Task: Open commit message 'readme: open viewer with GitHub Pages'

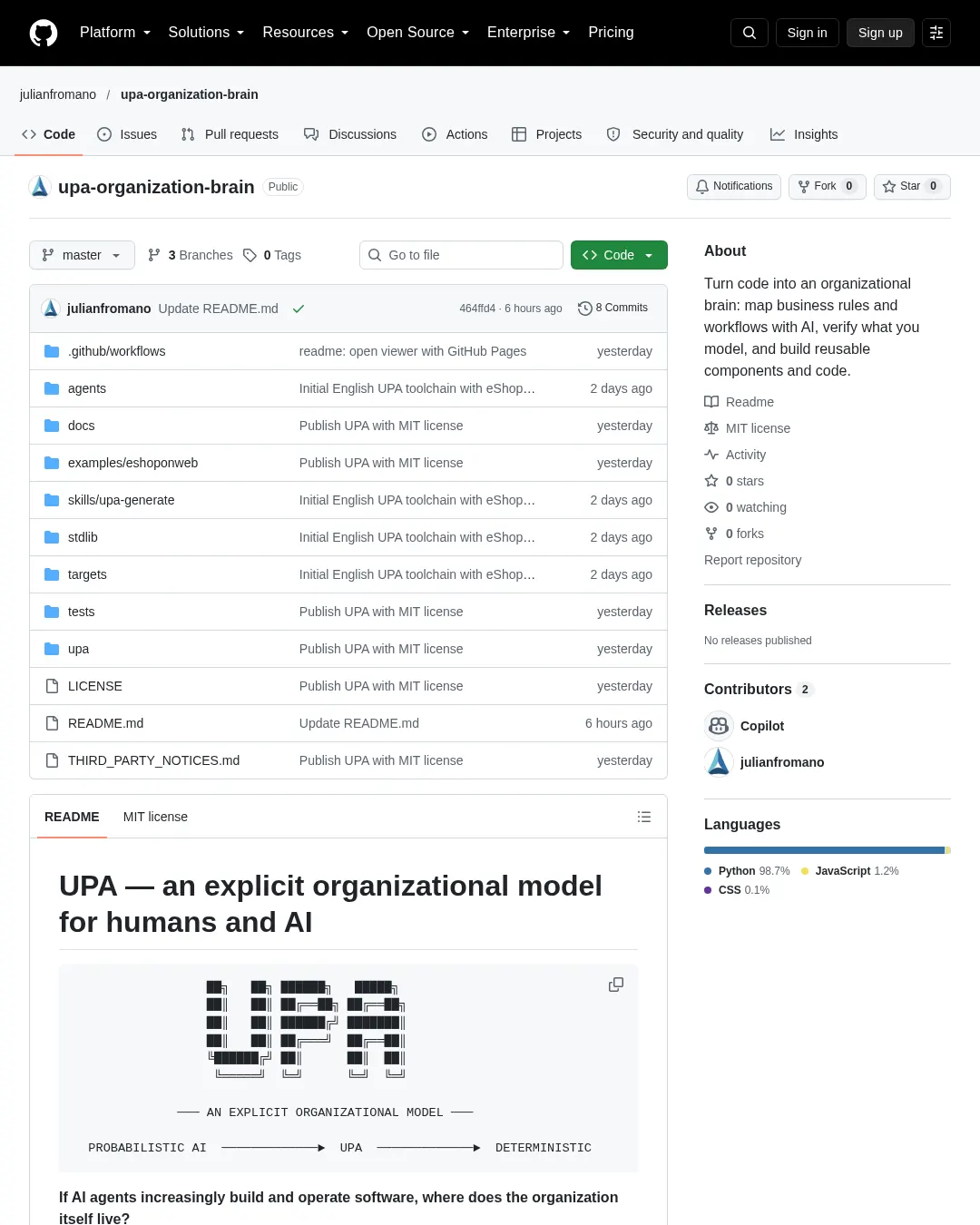Action: click(413, 351)
